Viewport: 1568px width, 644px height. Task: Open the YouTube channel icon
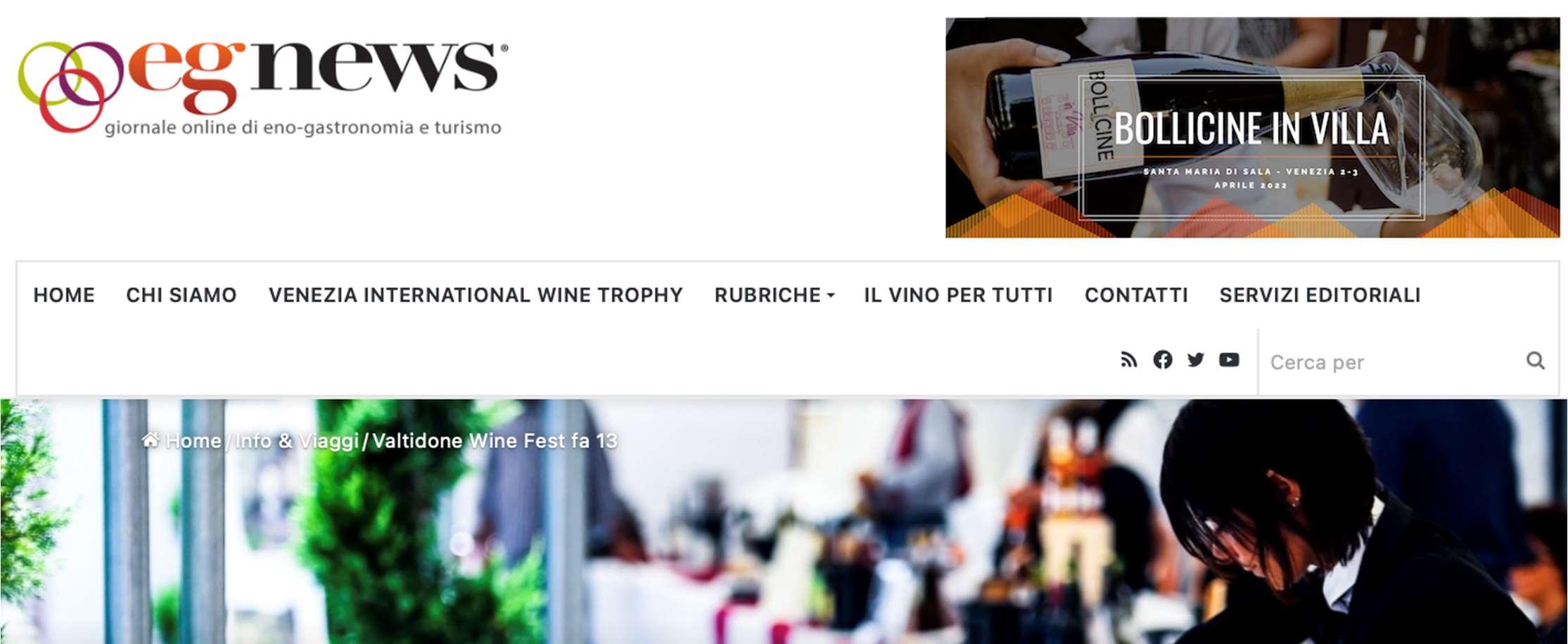coord(1229,360)
